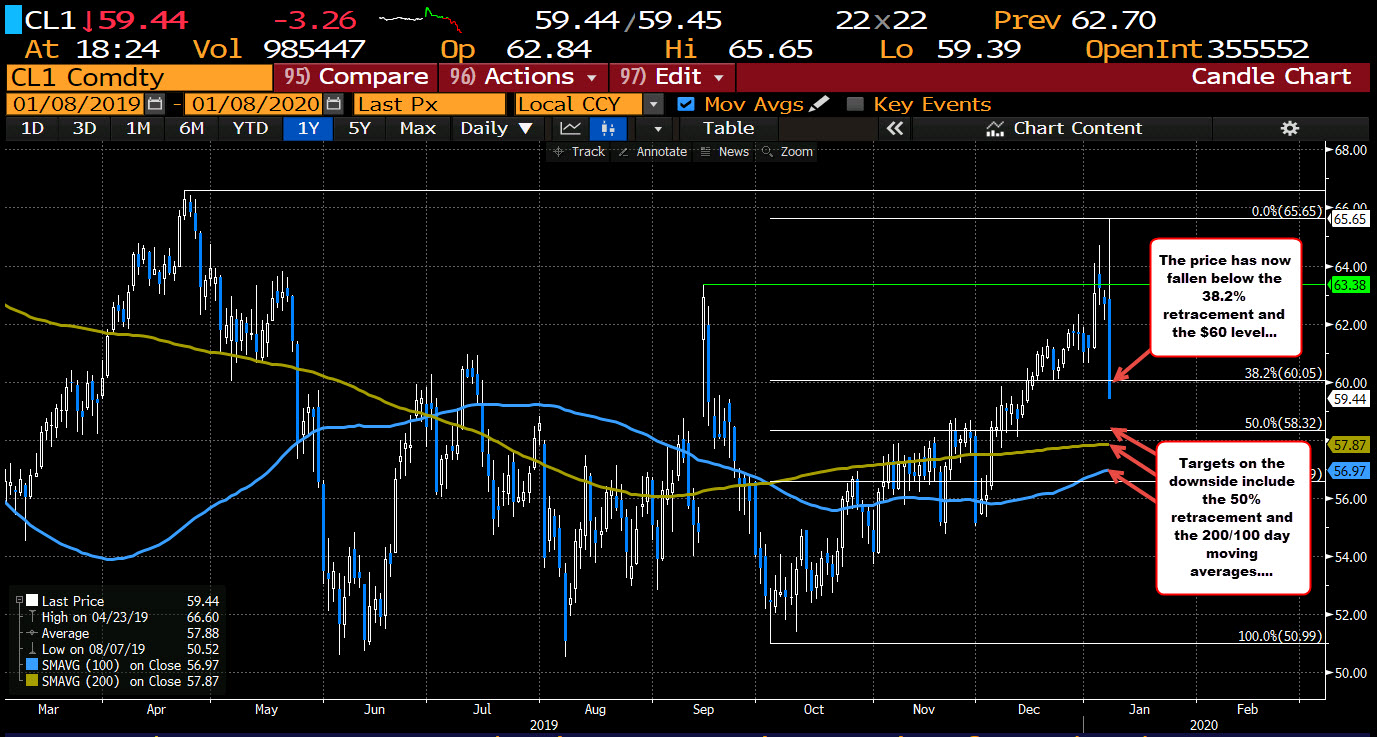Select the 1Y range tab

[x=310, y=128]
